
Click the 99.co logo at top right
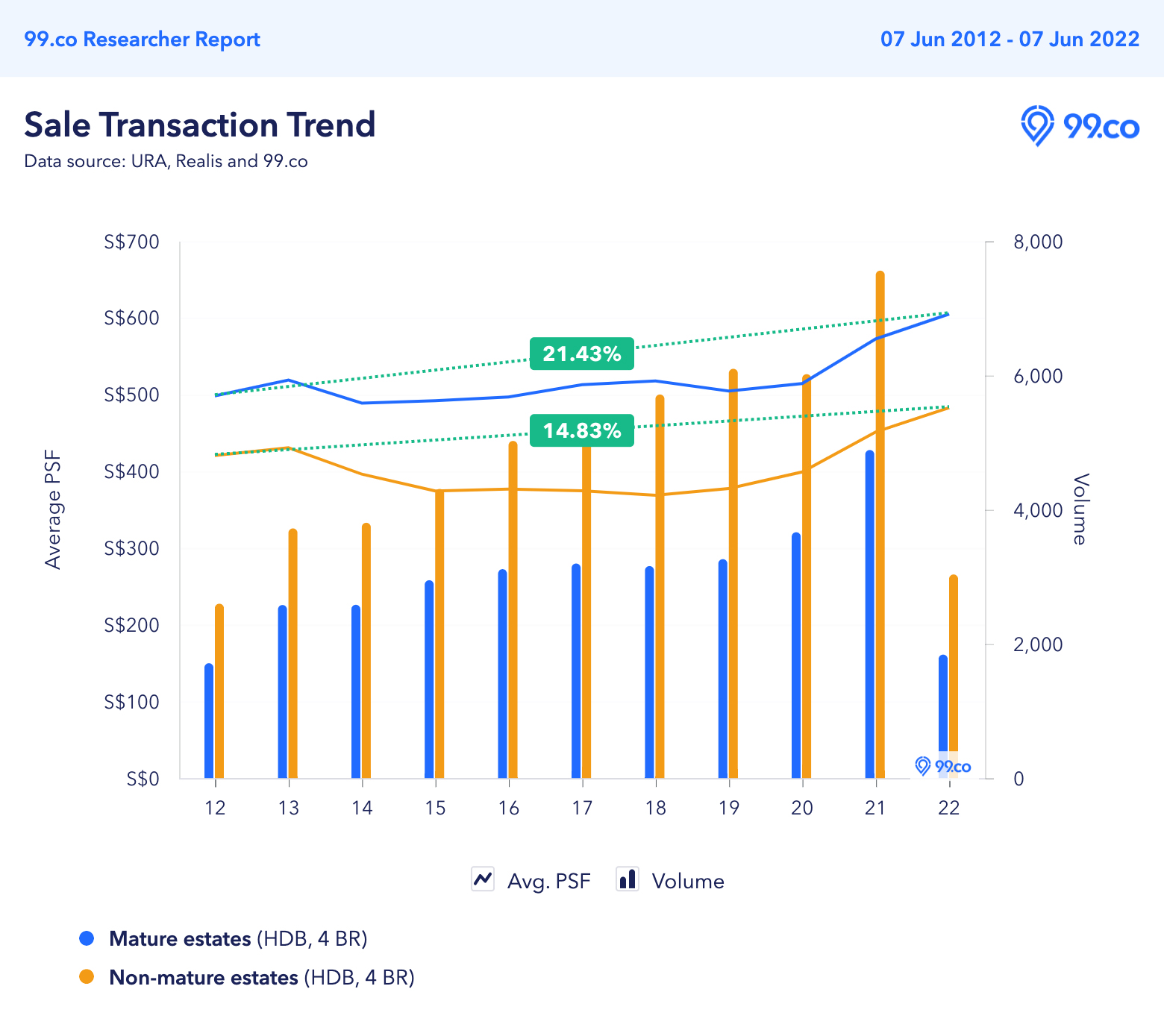coord(1080,125)
